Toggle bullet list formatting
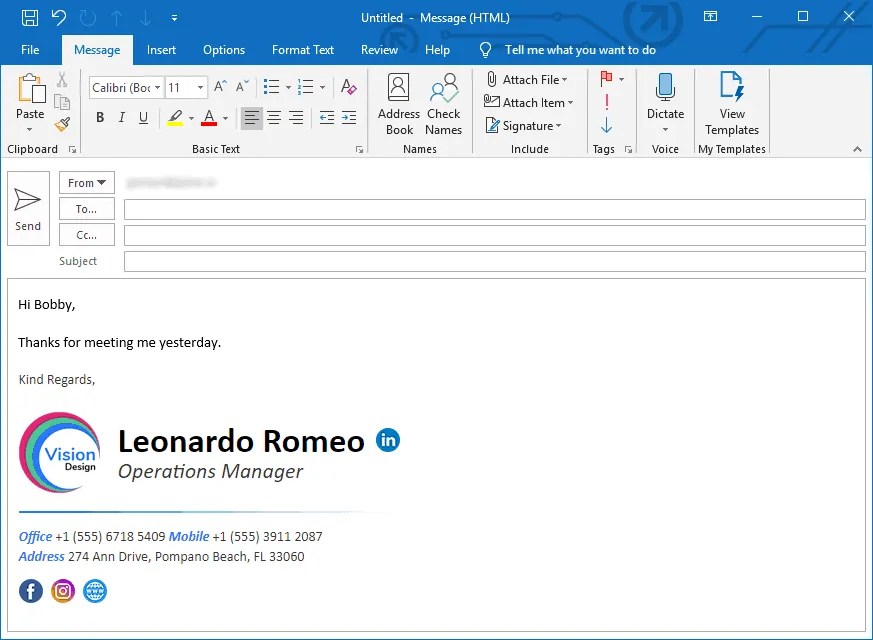The image size is (873, 640). tap(270, 86)
